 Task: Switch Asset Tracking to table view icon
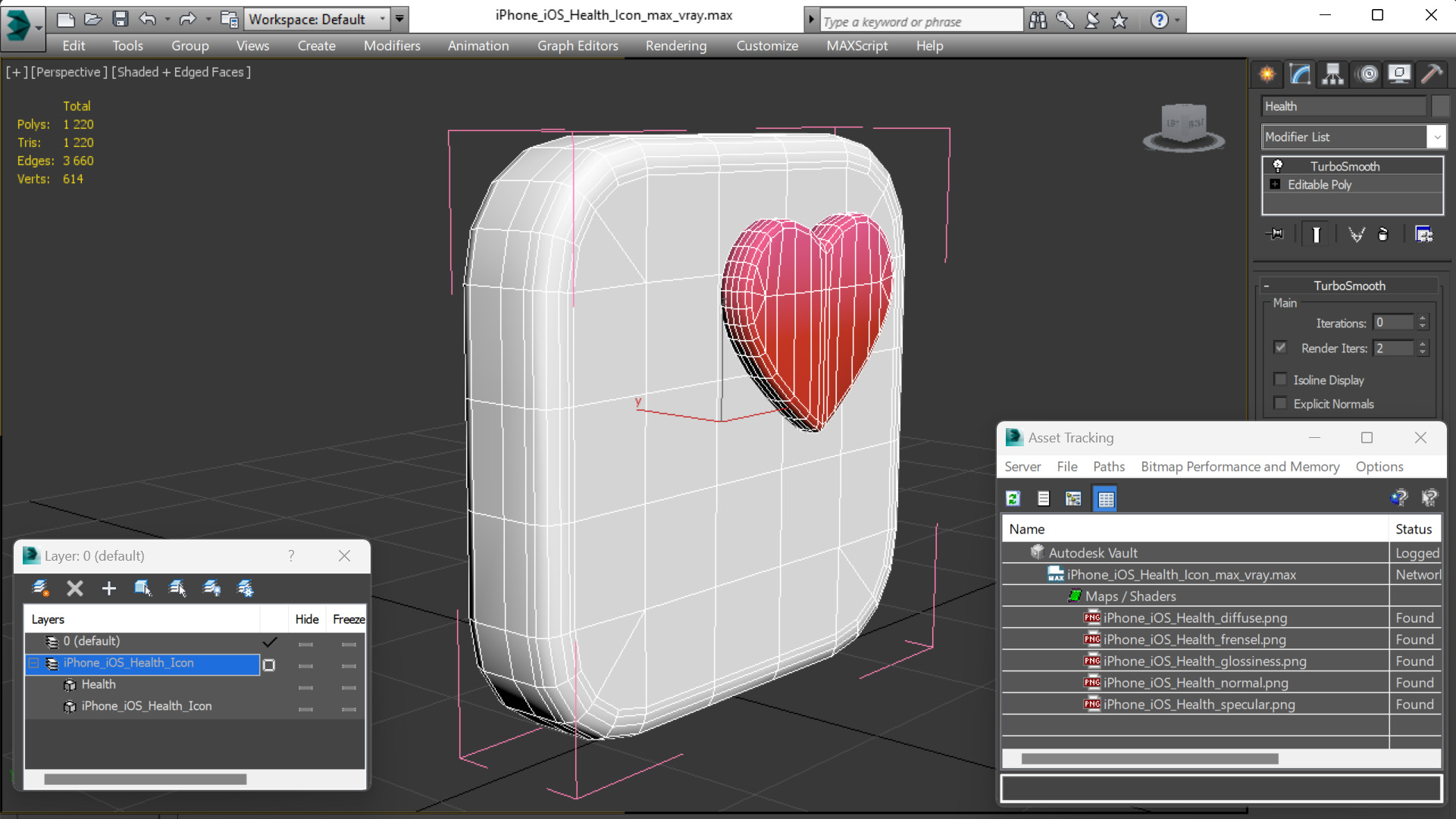[1106, 499]
